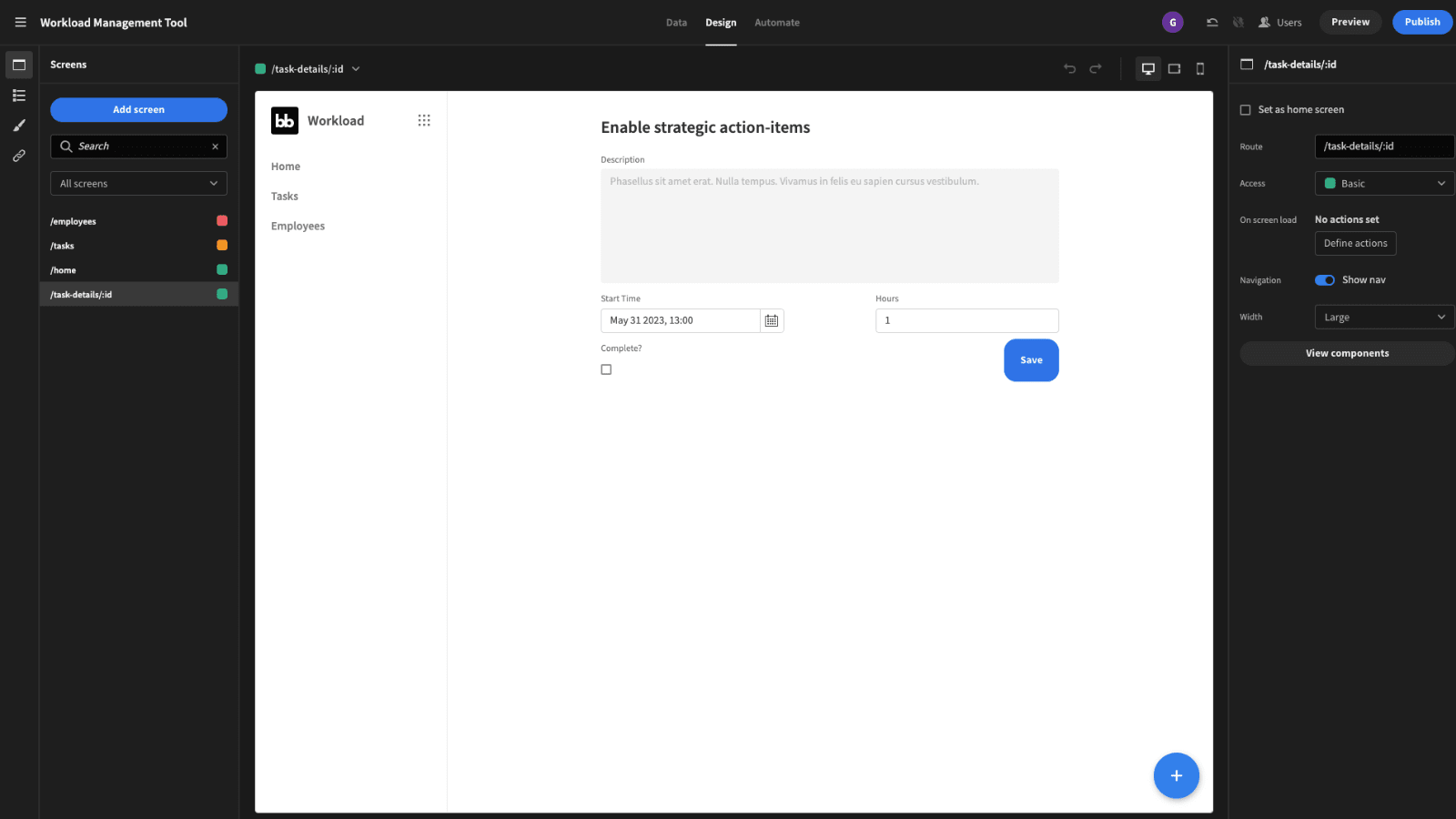Select the /tasks screen
Image resolution: width=1456 pixels, height=819 pixels.
138,246
